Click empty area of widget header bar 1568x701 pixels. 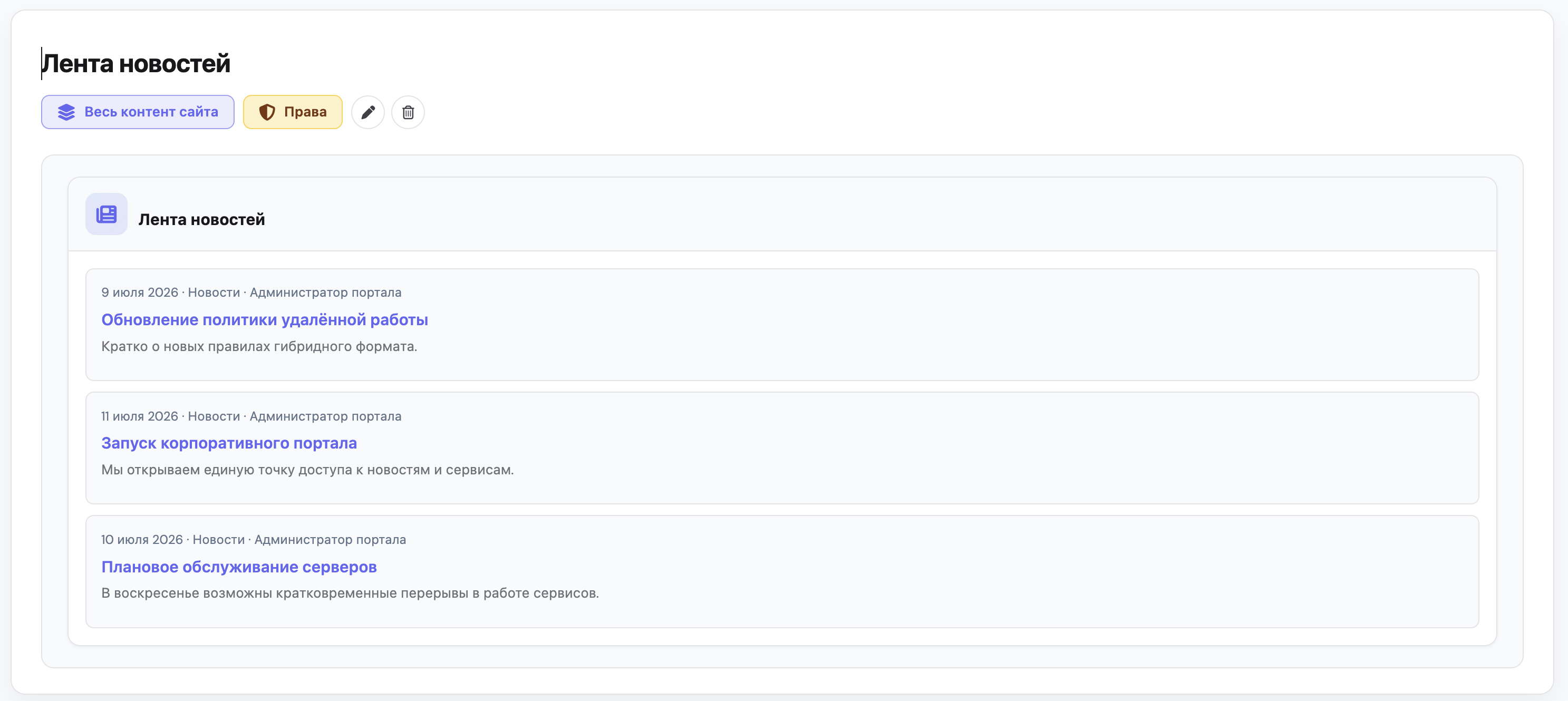[x=883, y=214]
